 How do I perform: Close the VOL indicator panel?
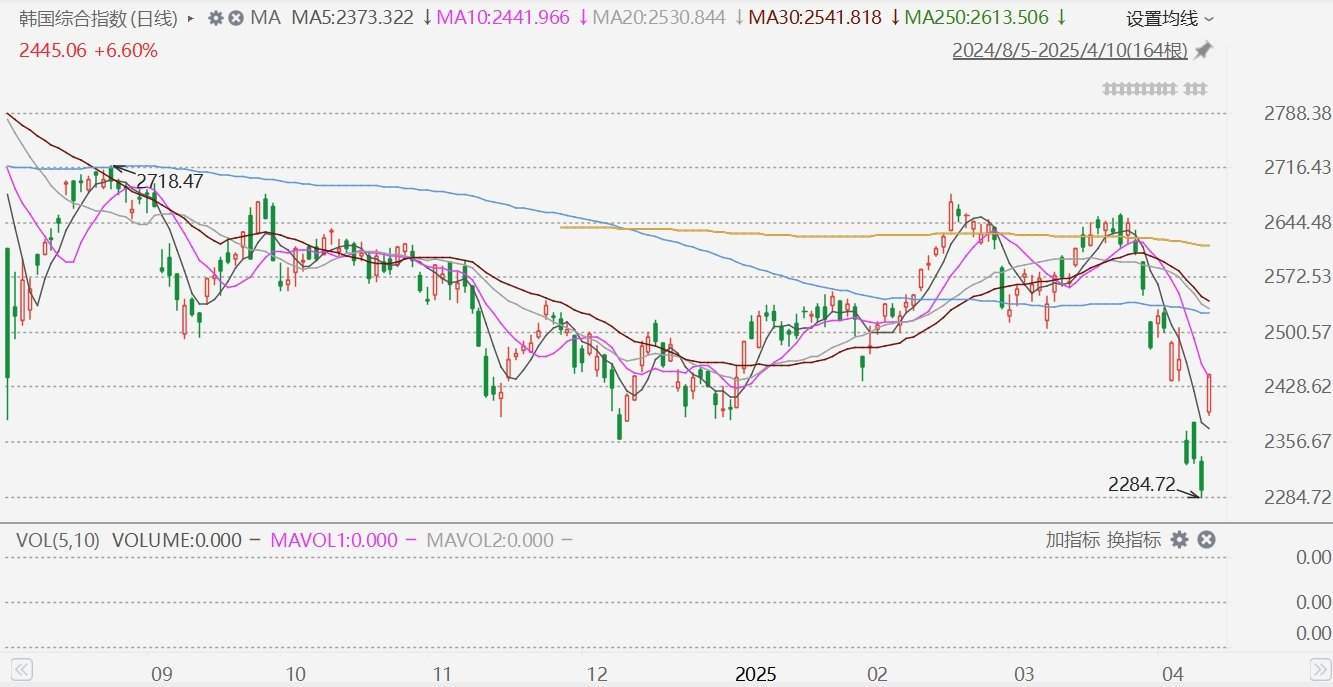coord(1206,540)
